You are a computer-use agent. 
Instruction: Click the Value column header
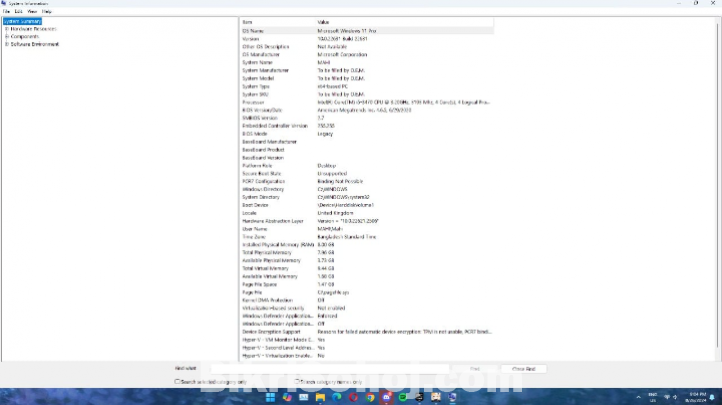405,22
